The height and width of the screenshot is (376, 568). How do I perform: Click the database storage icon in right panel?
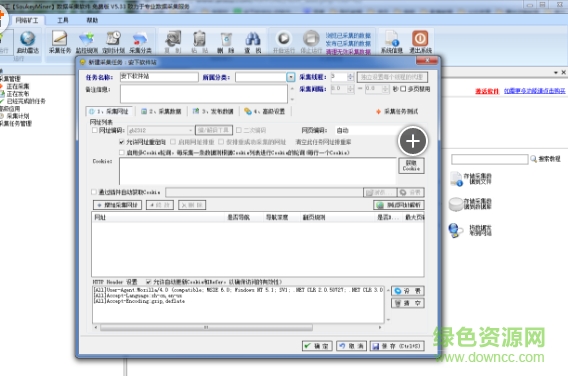click(456, 204)
